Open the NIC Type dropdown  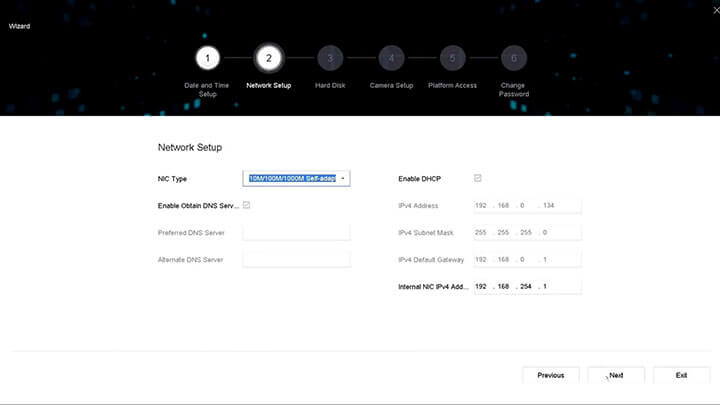tap(296, 178)
